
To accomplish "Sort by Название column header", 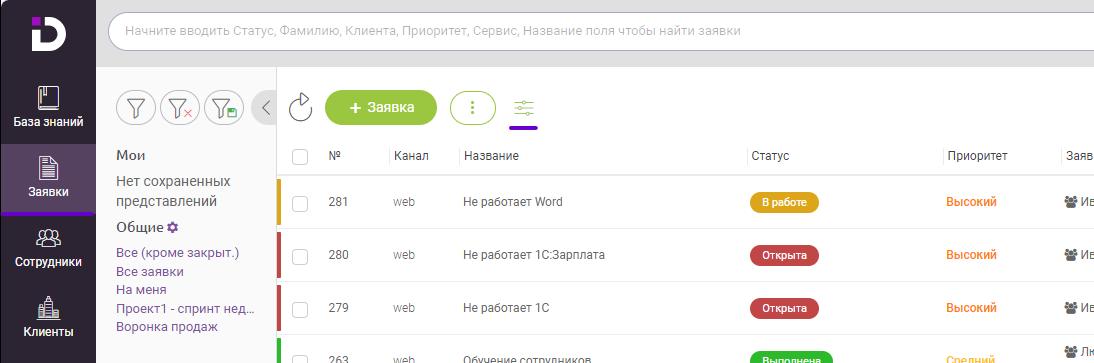I will pos(491,156).
